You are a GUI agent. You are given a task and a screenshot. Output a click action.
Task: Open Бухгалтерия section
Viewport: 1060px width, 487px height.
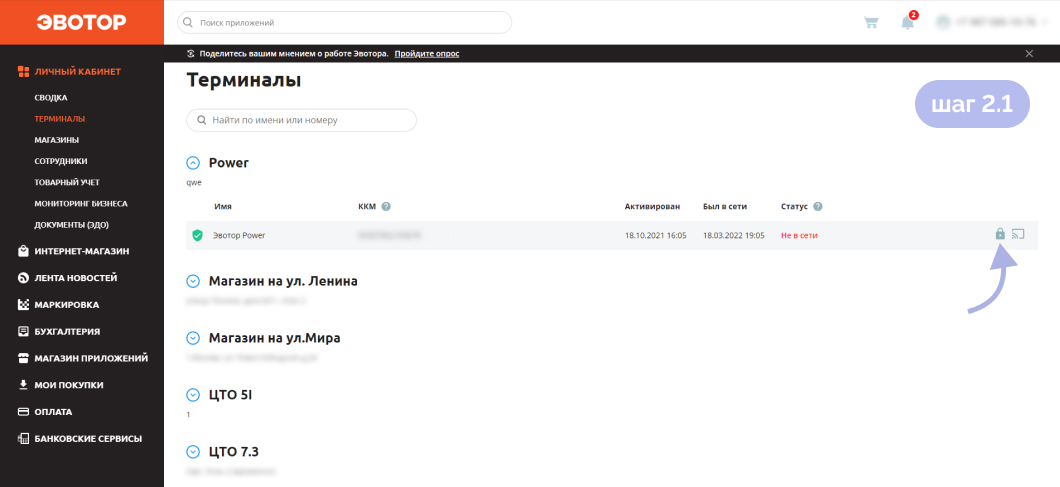[68, 331]
